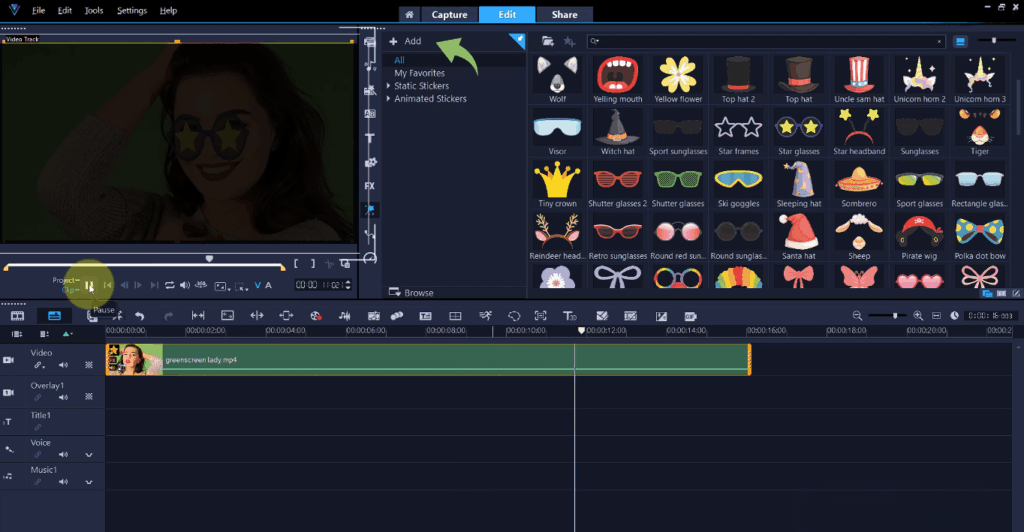Jump to the start with Home button
This screenshot has height=532, width=1024.
pos(108,285)
